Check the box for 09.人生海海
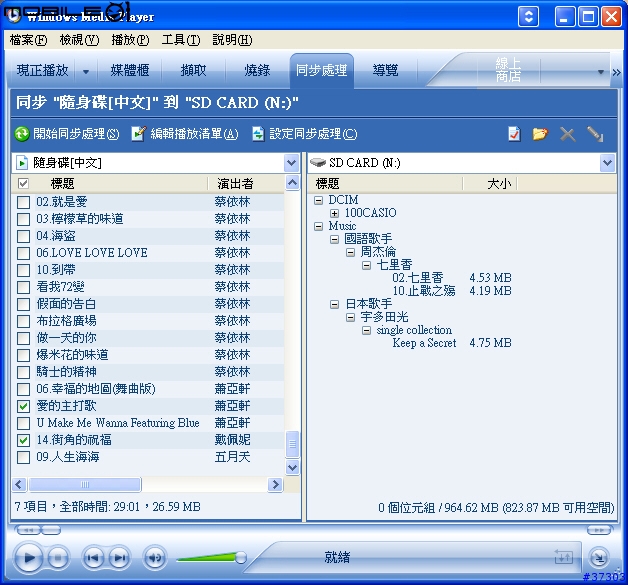Screen dimensions: 628x585 click(23, 457)
